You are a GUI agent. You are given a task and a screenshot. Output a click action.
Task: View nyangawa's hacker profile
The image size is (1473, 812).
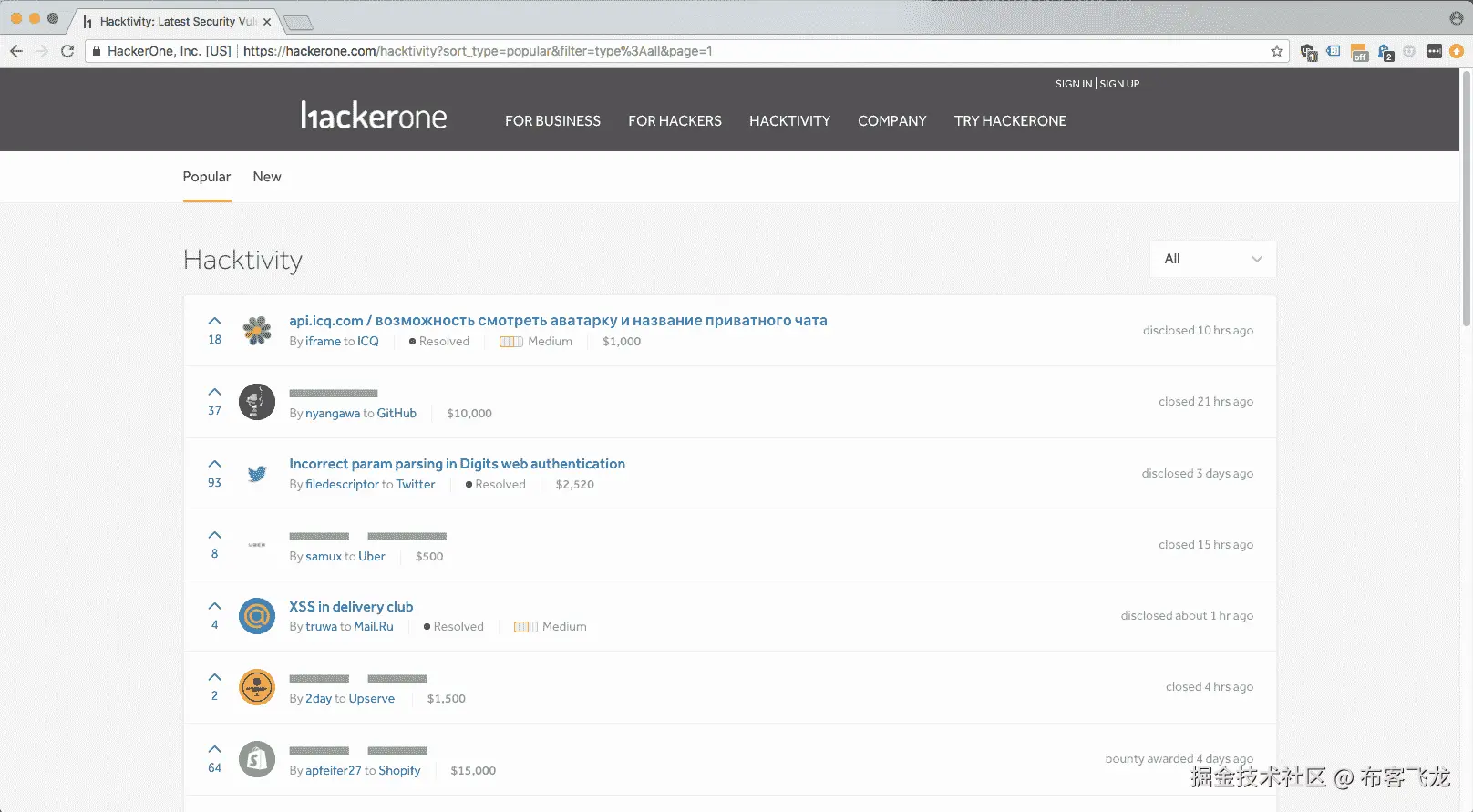(x=333, y=414)
